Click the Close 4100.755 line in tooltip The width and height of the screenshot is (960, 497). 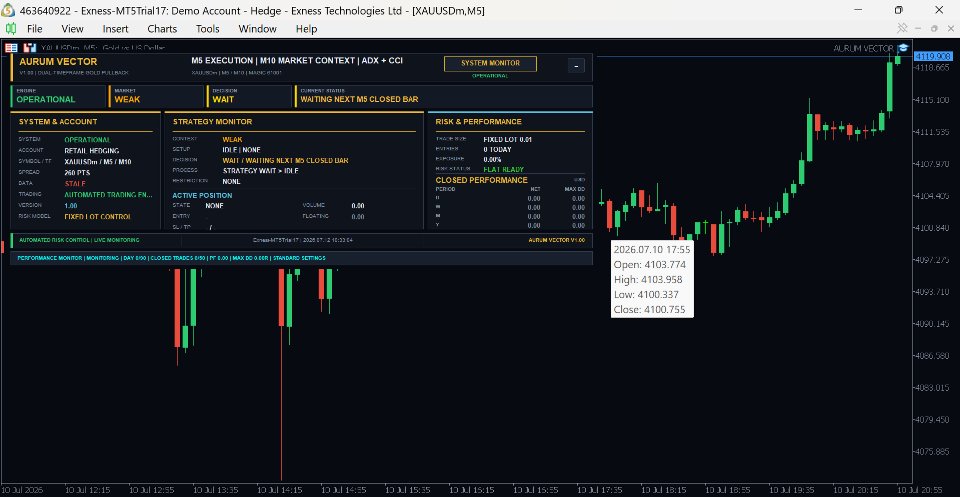click(x=650, y=309)
